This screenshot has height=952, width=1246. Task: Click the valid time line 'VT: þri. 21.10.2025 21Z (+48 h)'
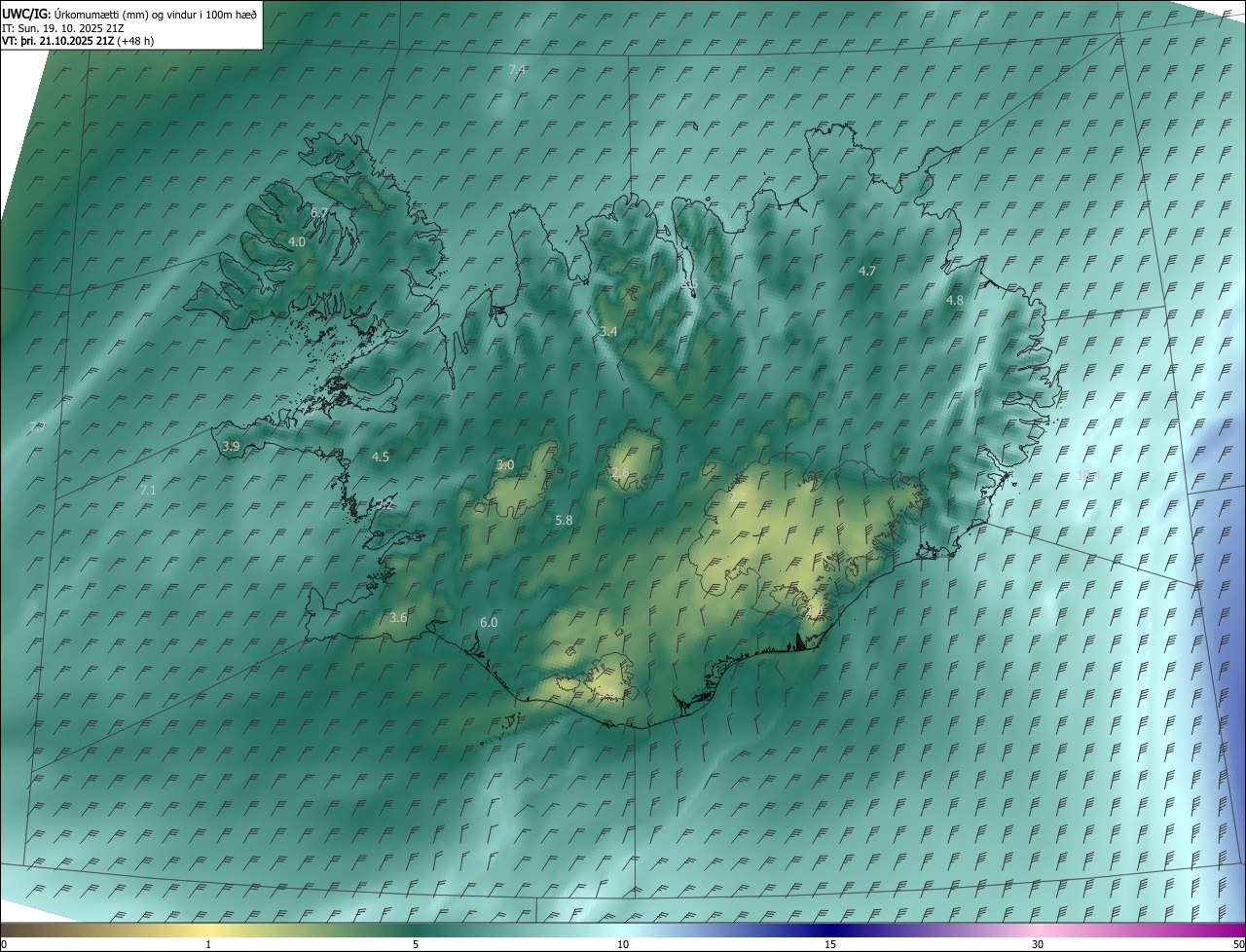pyautogui.click(x=78, y=41)
